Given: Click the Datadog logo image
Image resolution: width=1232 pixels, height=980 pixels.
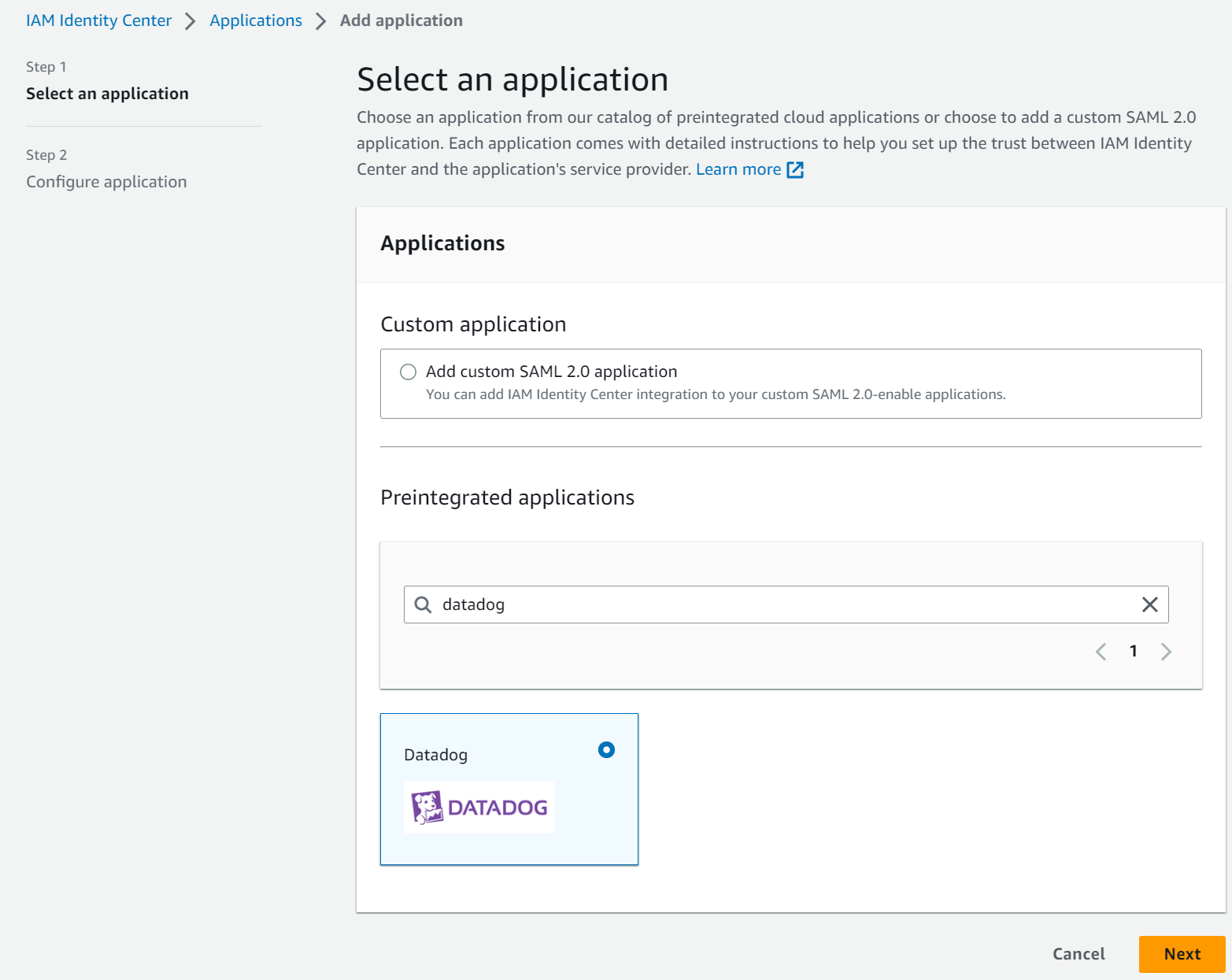Looking at the screenshot, I should point(479,808).
